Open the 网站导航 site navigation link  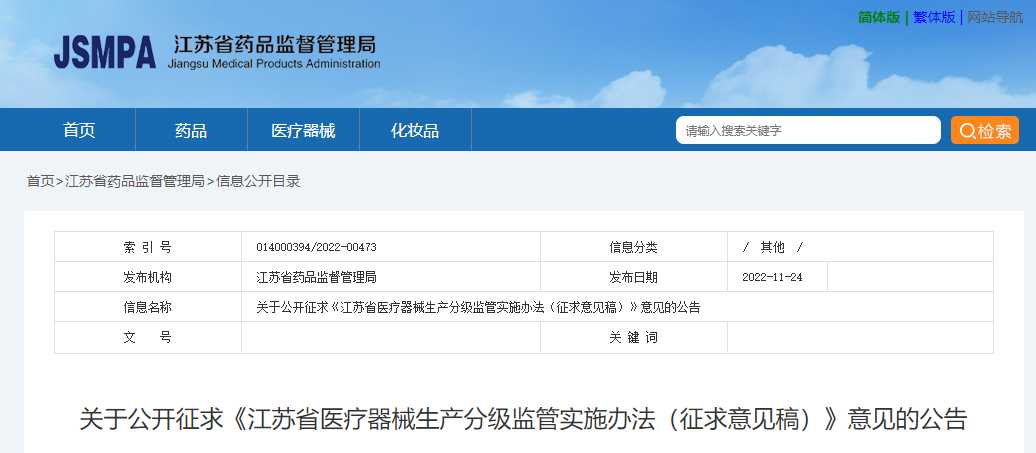pos(995,18)
